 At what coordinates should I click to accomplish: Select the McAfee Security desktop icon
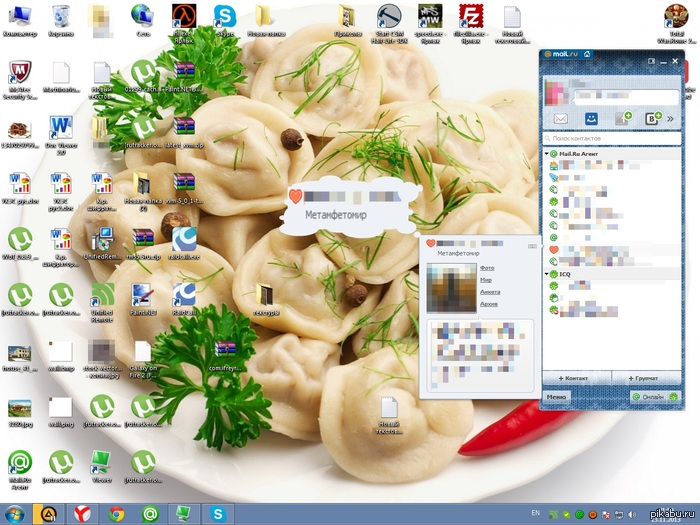(x=19, y=79)
